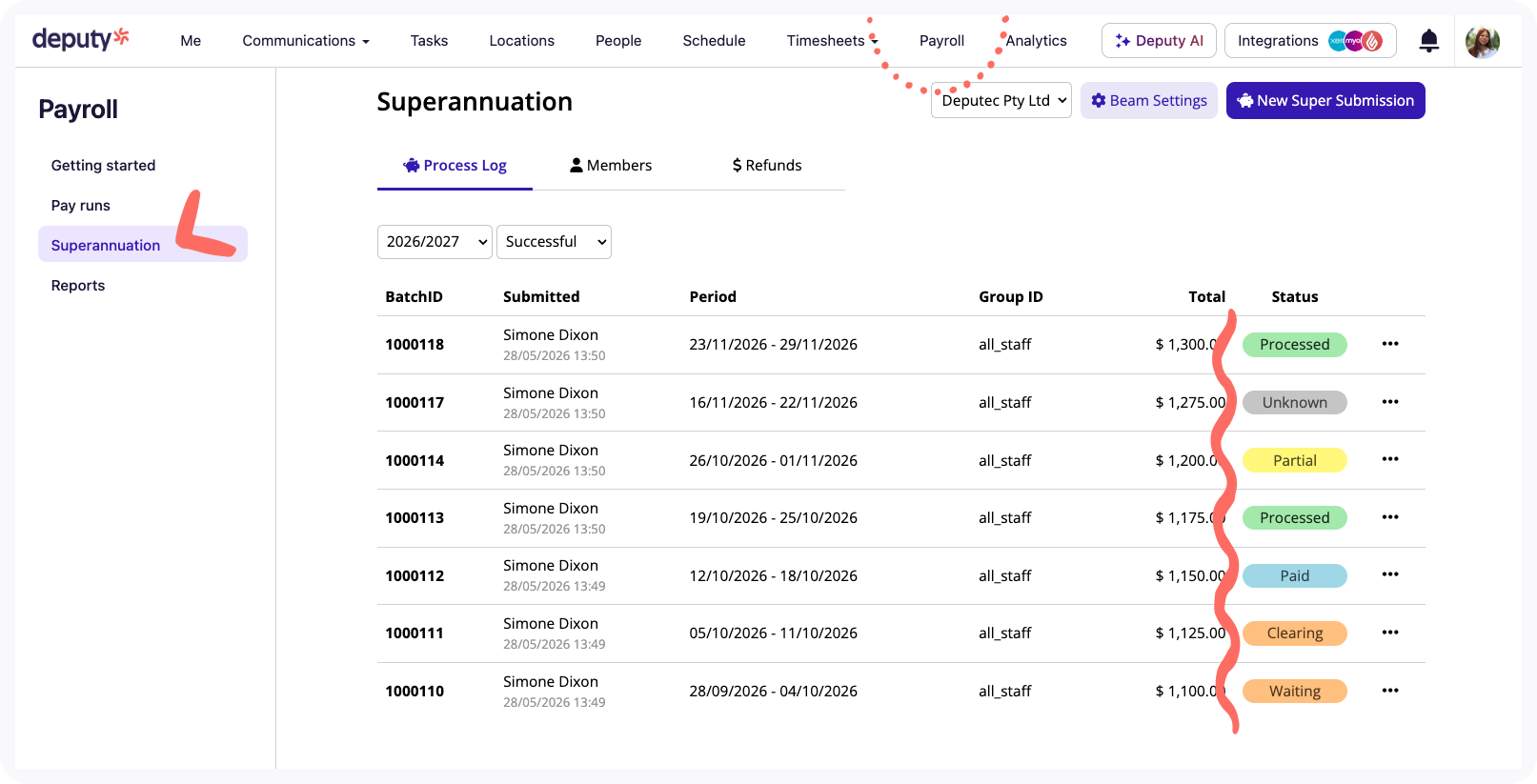
Task: Click the Processed status of batch 1000113
Action: click(1294, 518)
